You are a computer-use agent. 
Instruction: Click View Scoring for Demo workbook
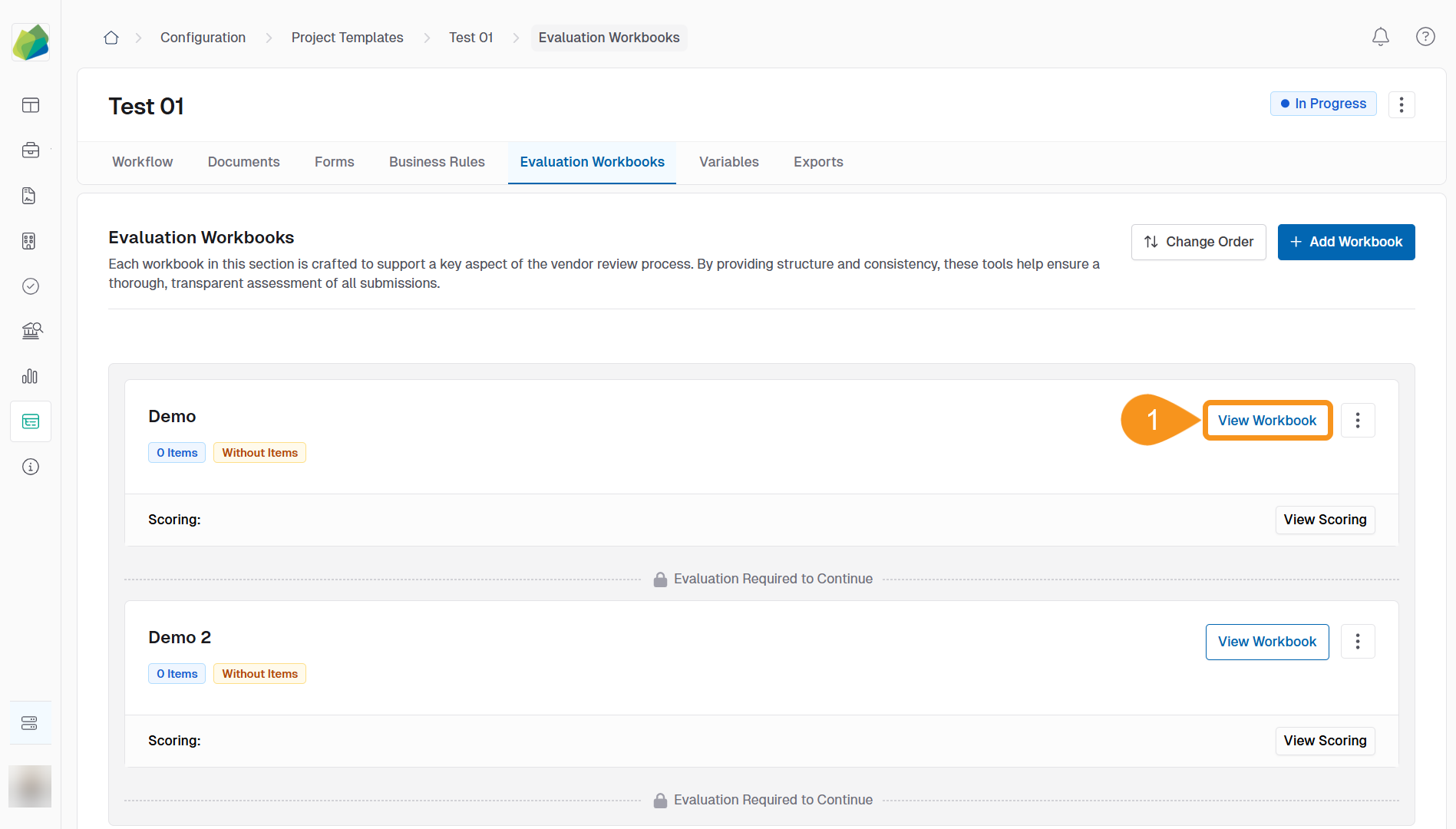pos(1324,520)
